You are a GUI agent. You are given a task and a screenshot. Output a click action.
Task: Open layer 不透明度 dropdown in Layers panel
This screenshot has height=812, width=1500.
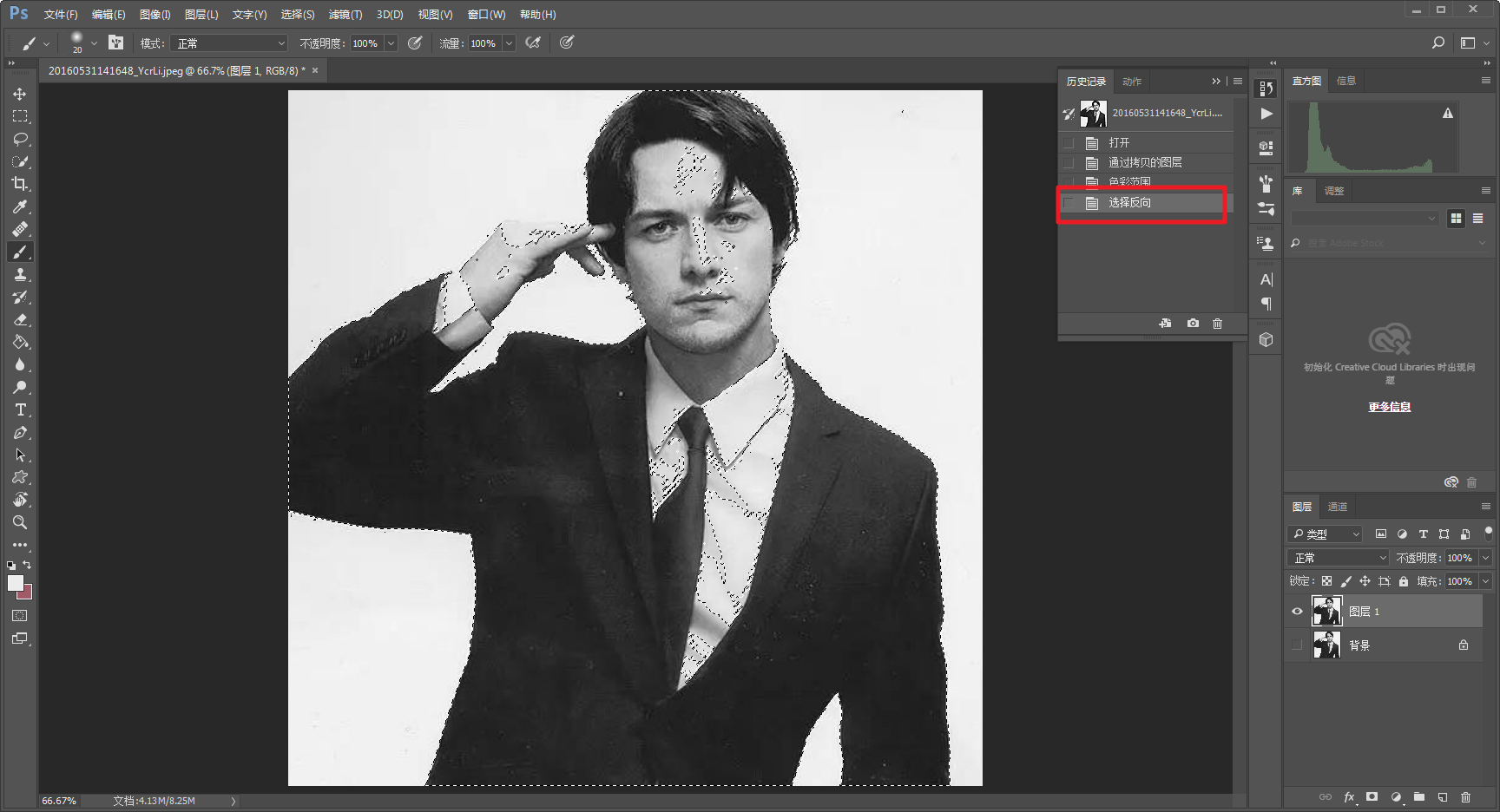(x=1485, y=558)
